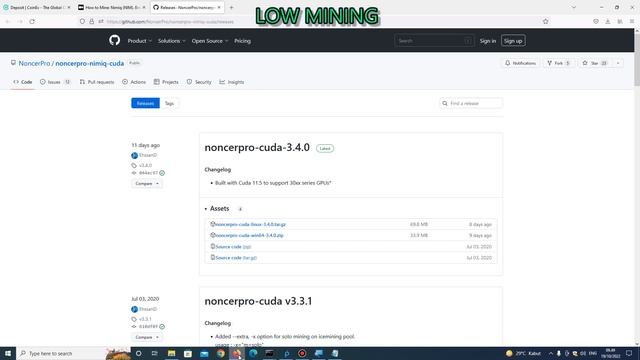Open noncerpro-cuda-3.4.0 release title
Screen dimensions: 640x360
pos(257,147)
